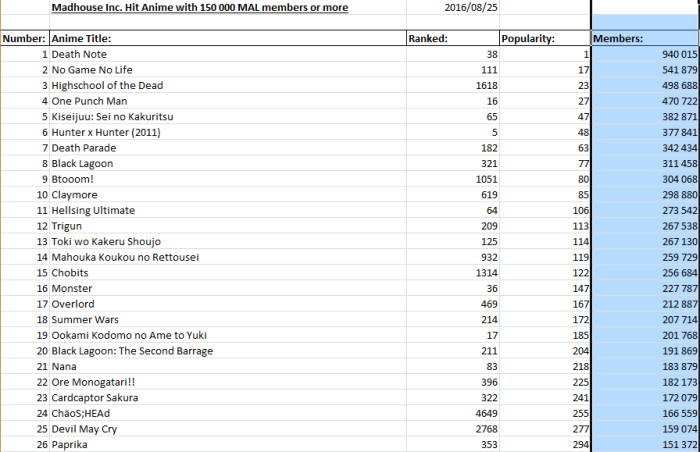
Task: Click 'Kiseijuu: Sei no Kakuritsu' cell
Action: click(228, 117)
